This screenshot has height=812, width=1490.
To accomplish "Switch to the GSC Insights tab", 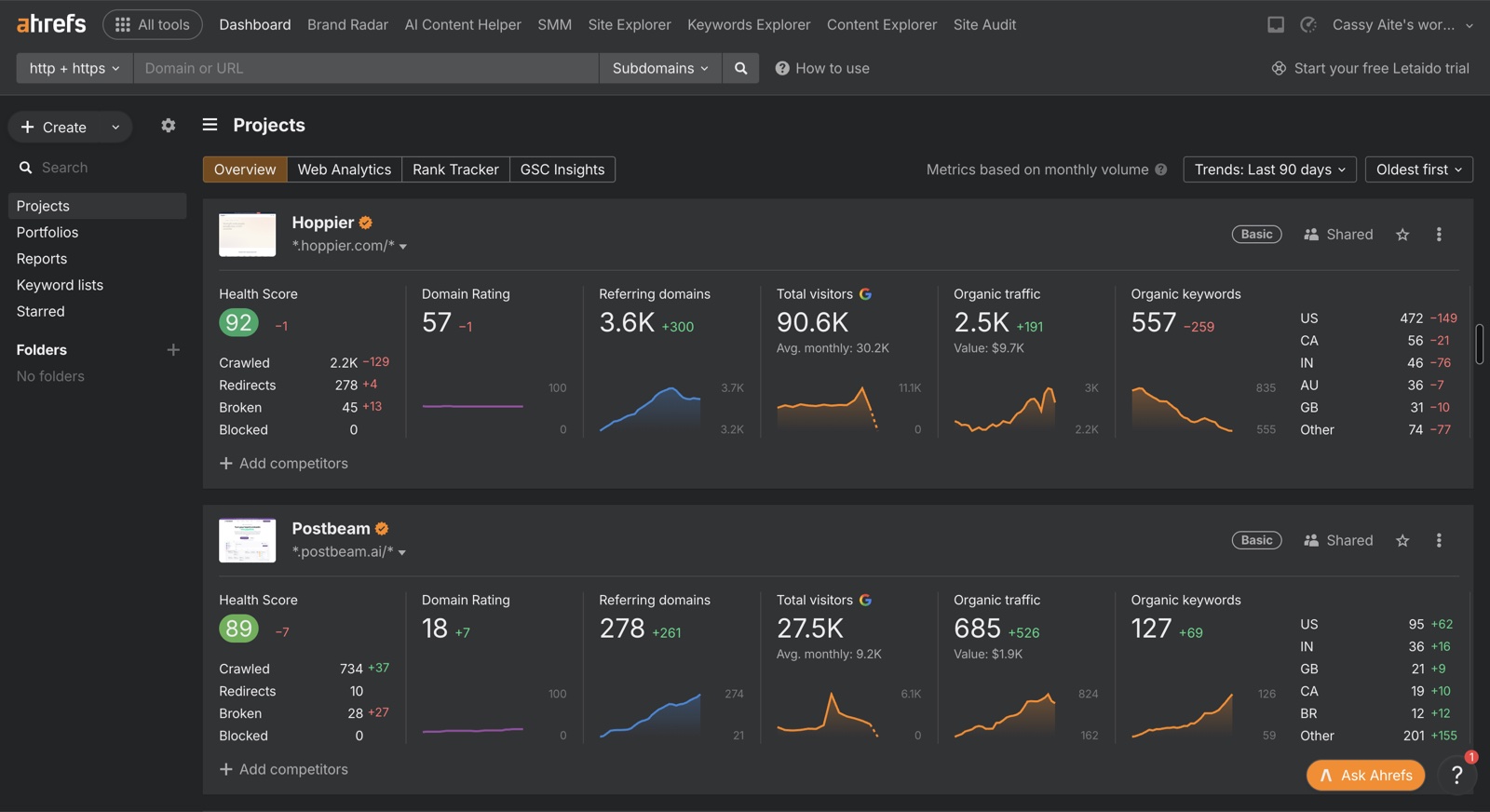I will [562, 169].
